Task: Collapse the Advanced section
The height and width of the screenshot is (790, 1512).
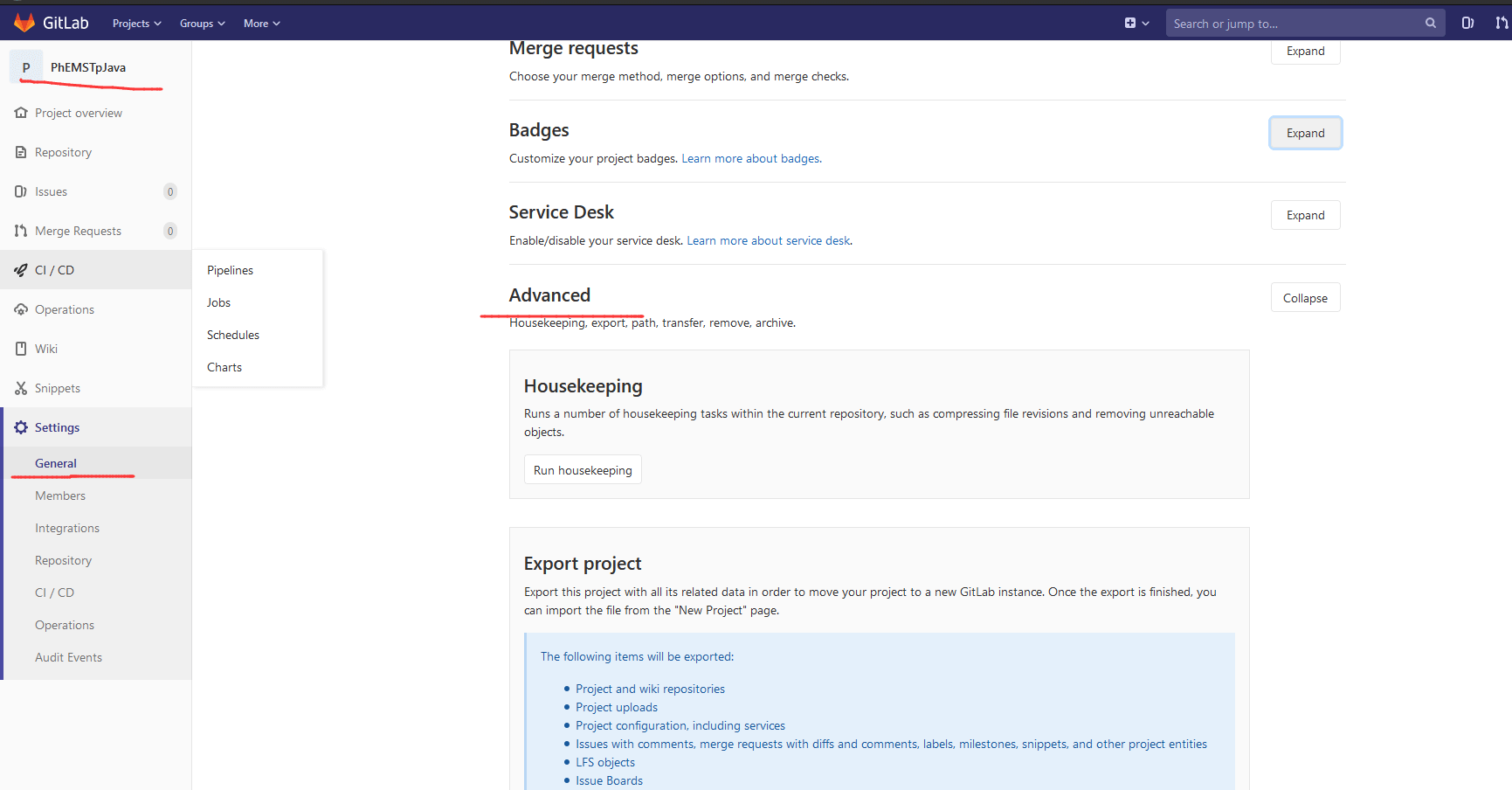Action: (1305, 298)
